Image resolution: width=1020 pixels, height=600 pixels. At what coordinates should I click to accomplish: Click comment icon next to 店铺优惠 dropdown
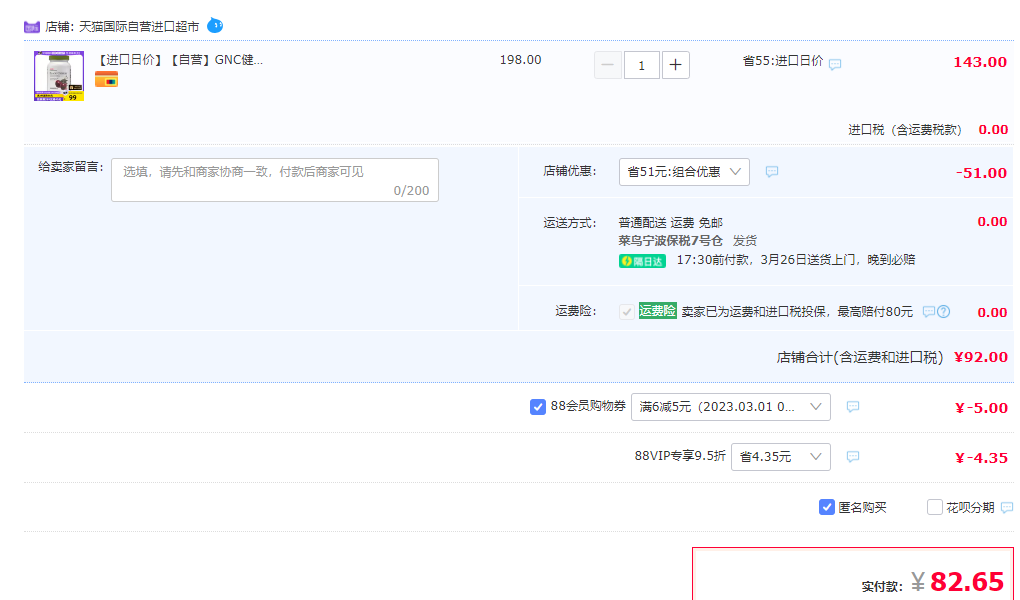[x=772, y=172]
